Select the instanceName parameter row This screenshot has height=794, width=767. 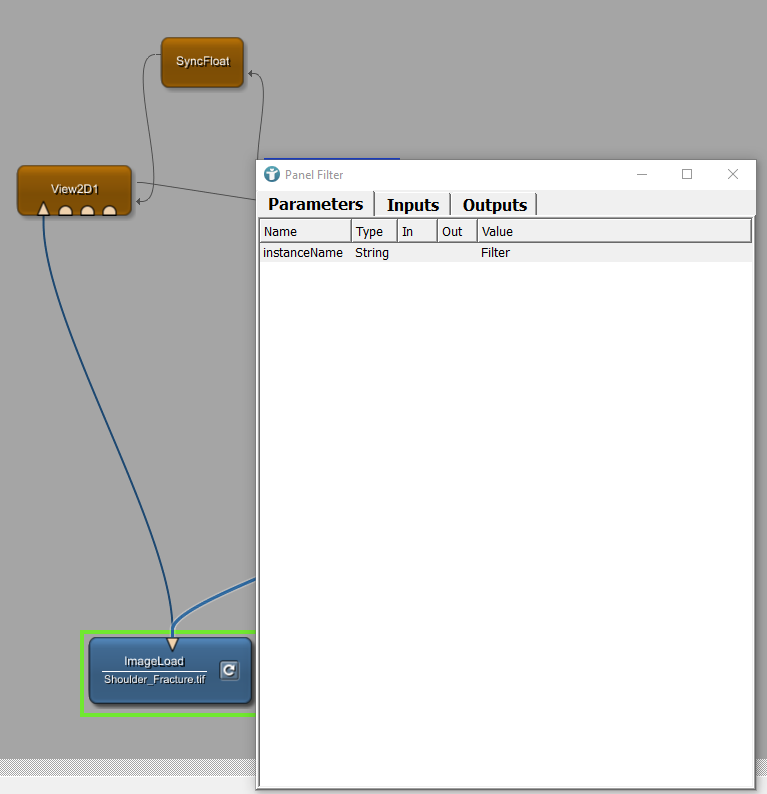tap(303, 253)
